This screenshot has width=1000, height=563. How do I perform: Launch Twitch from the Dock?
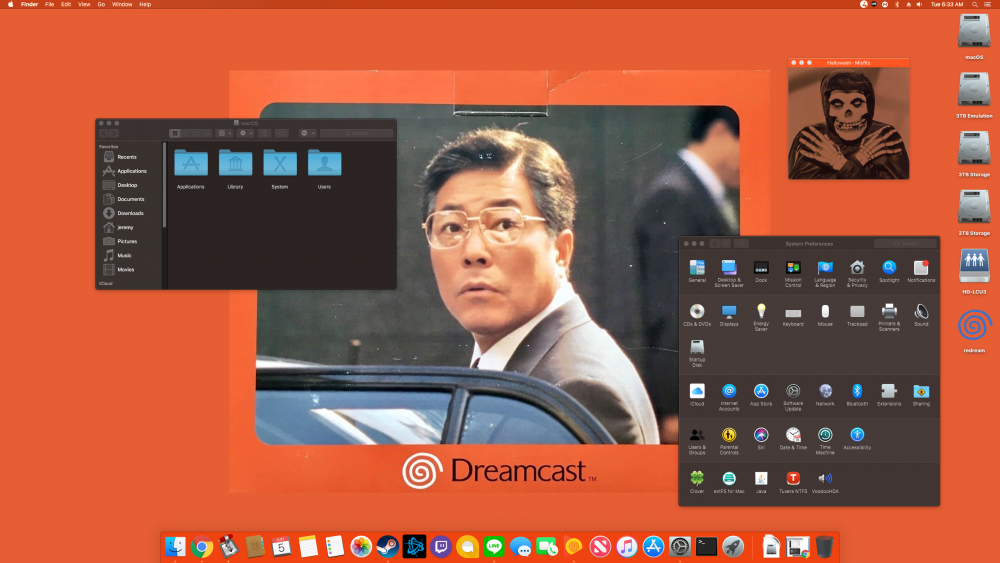(441, 546)
